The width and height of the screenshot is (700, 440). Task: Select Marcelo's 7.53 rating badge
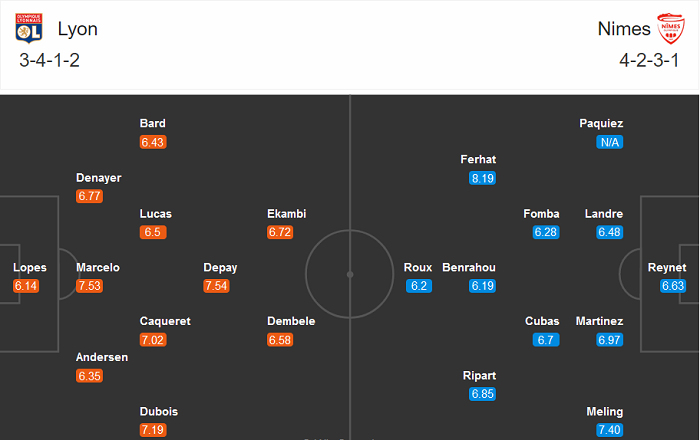pyautogui.click(x=89, y=286)
